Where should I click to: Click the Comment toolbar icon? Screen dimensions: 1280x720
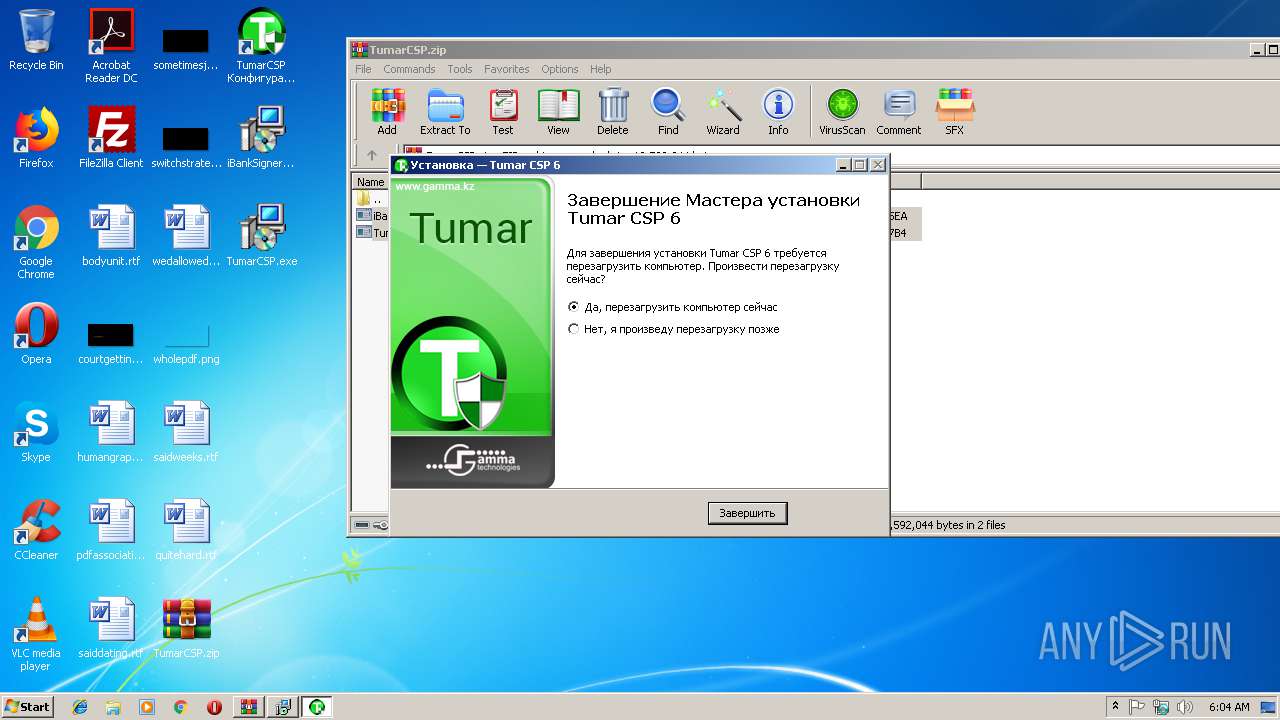click(899, 111)
